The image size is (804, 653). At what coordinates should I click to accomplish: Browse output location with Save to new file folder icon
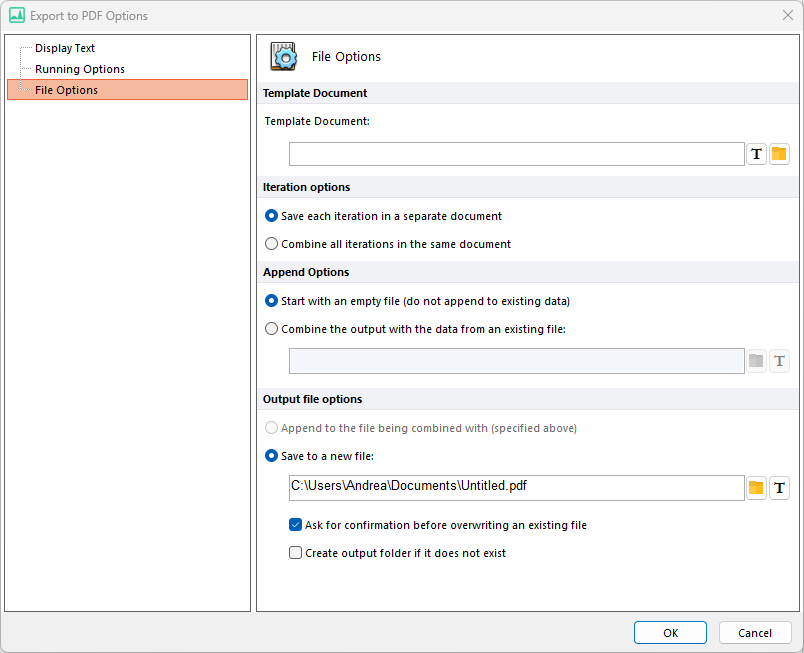(x=756, y=488)
